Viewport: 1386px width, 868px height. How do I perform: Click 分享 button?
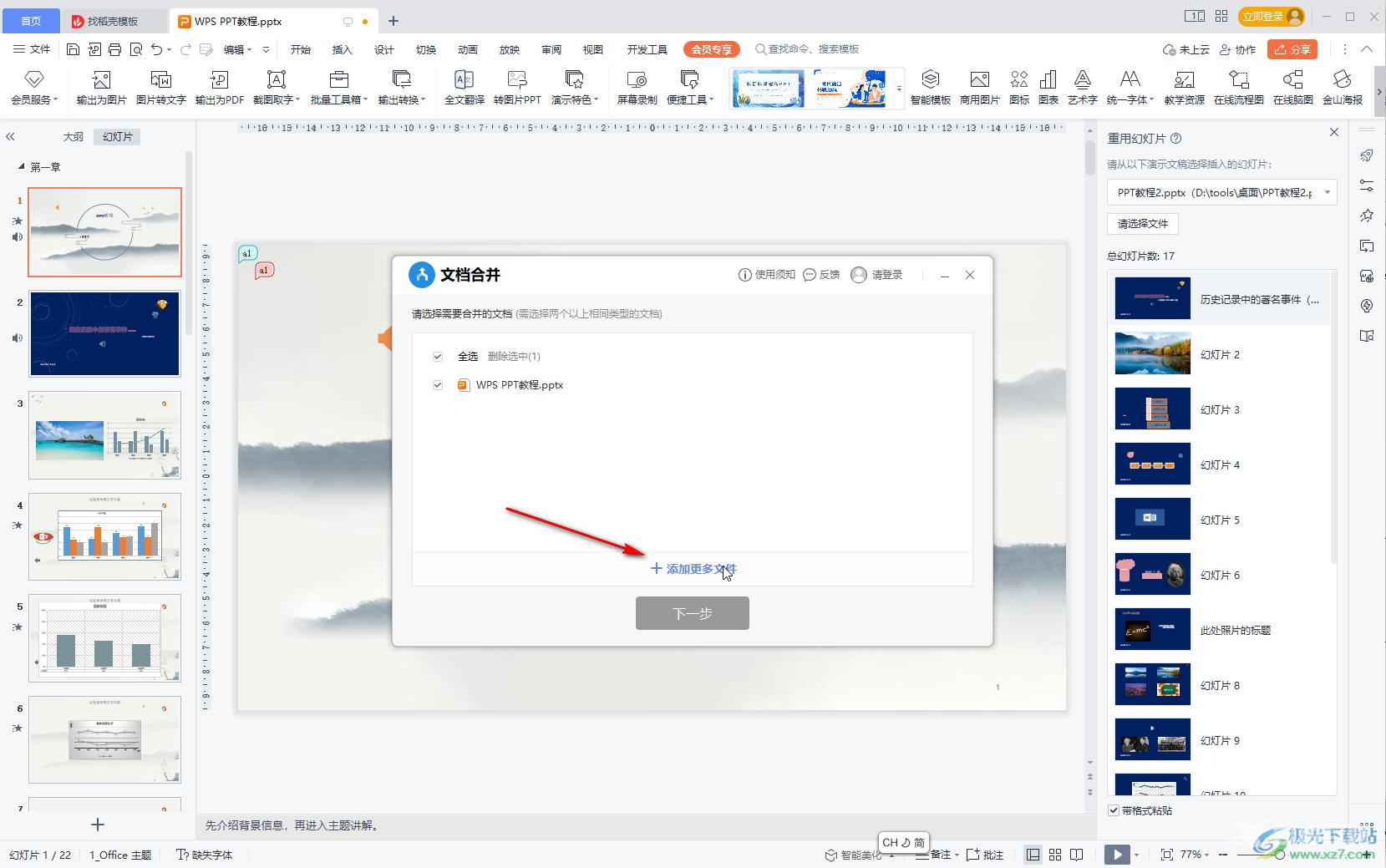1292,49
